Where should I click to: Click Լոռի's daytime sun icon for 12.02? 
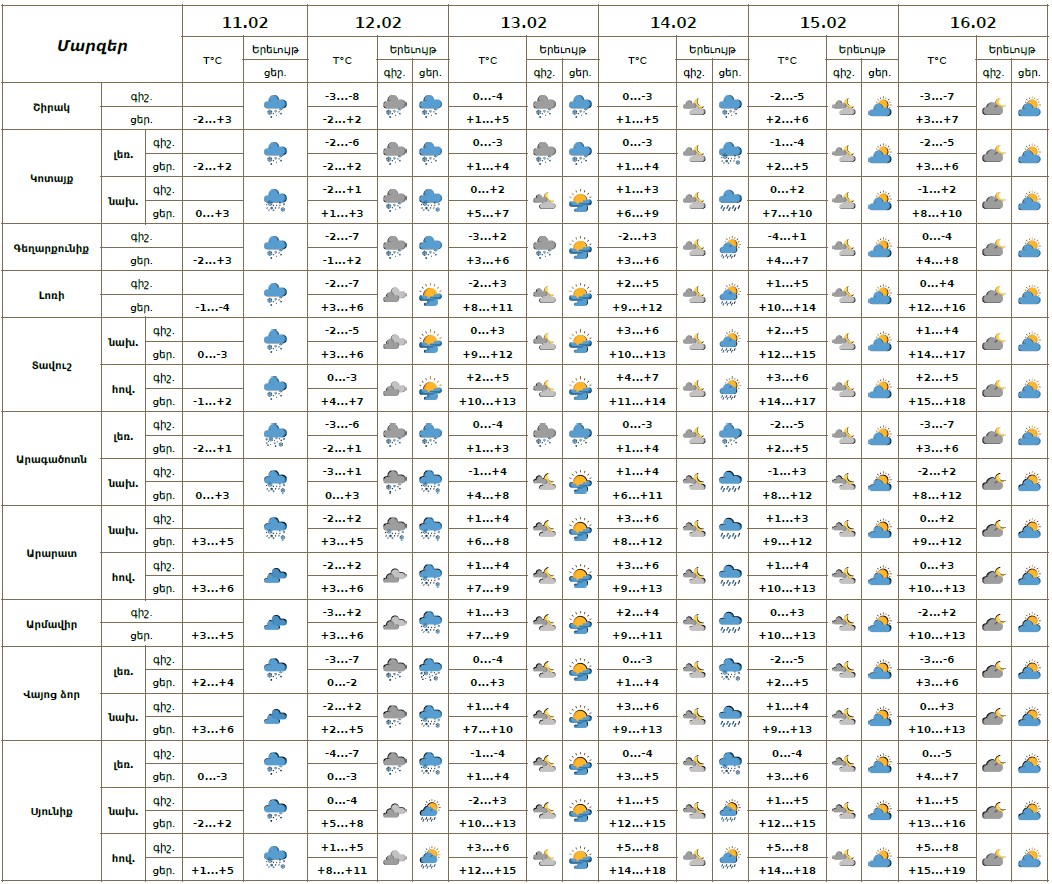(x=431, y=295)
